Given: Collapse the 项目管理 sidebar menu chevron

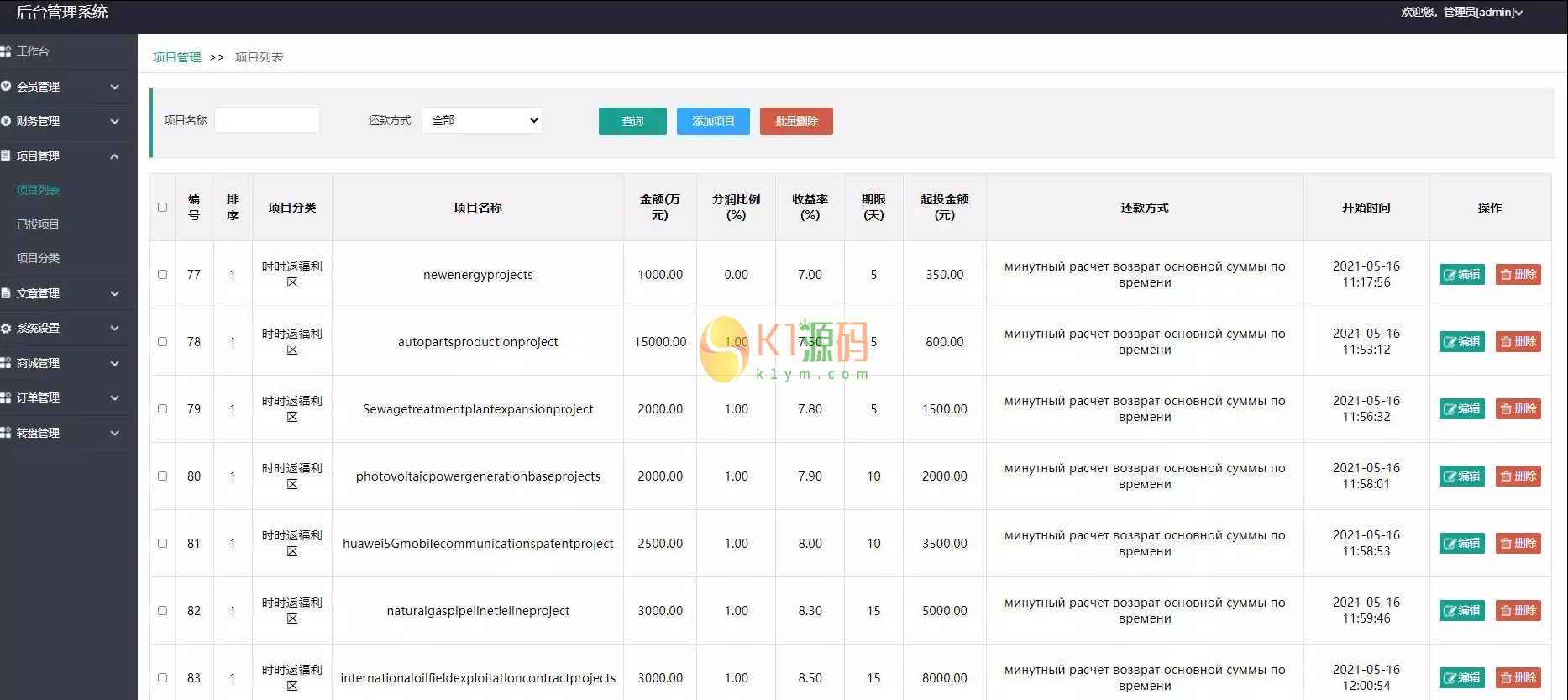Looking at the screenshot, I should (x=114, y=156).
